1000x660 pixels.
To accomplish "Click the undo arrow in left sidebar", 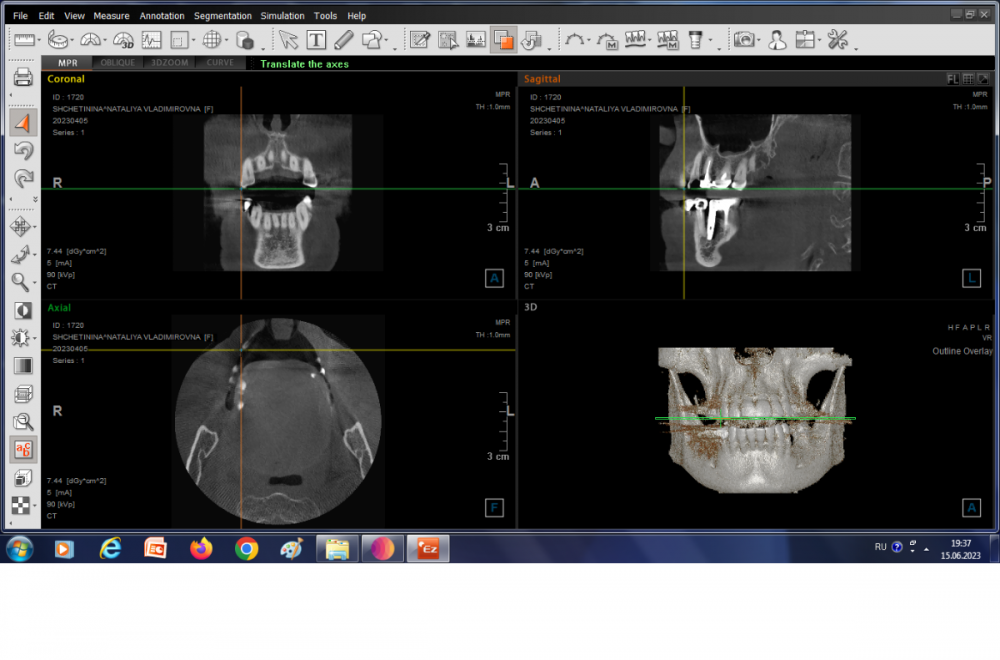I will pyautogui.click(x=23, y=151).
